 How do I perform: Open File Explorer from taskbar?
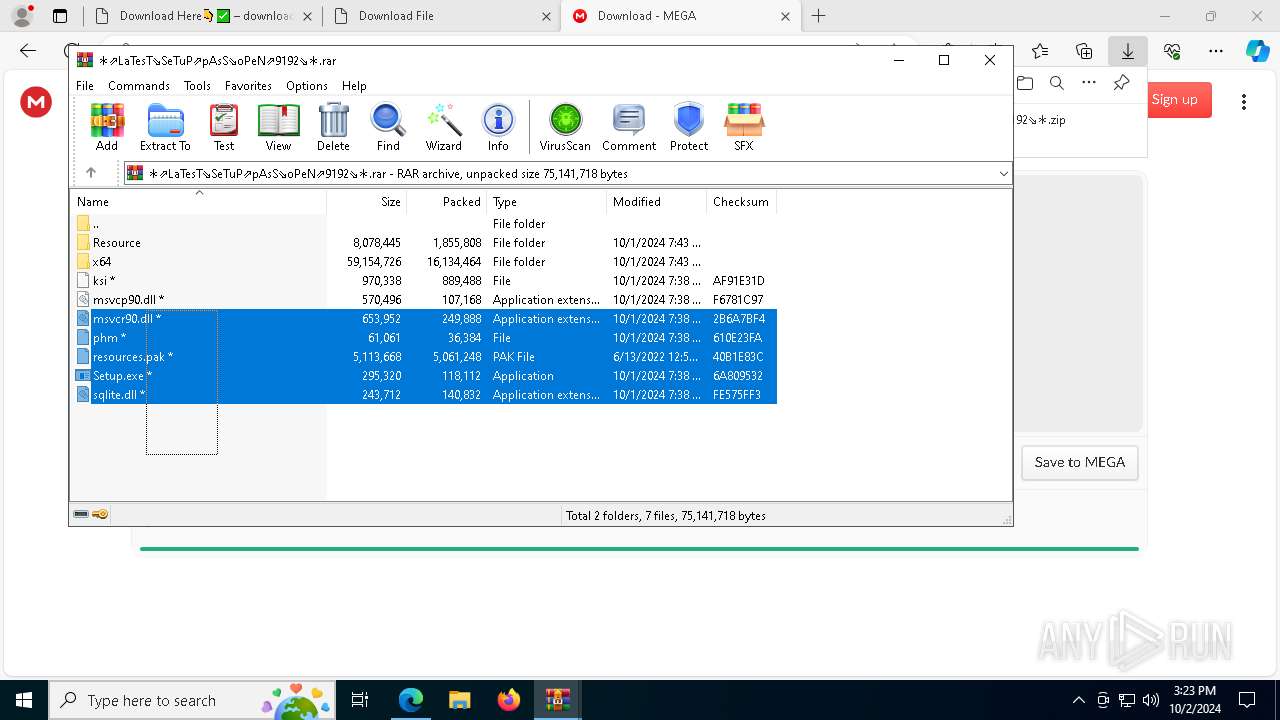[x=459, y=700]
